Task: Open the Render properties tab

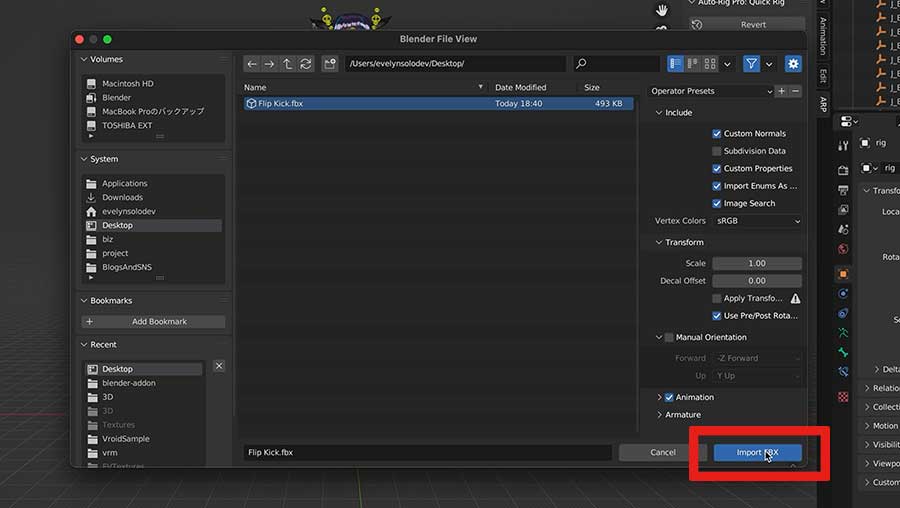Action: click(x=843, y=170)
